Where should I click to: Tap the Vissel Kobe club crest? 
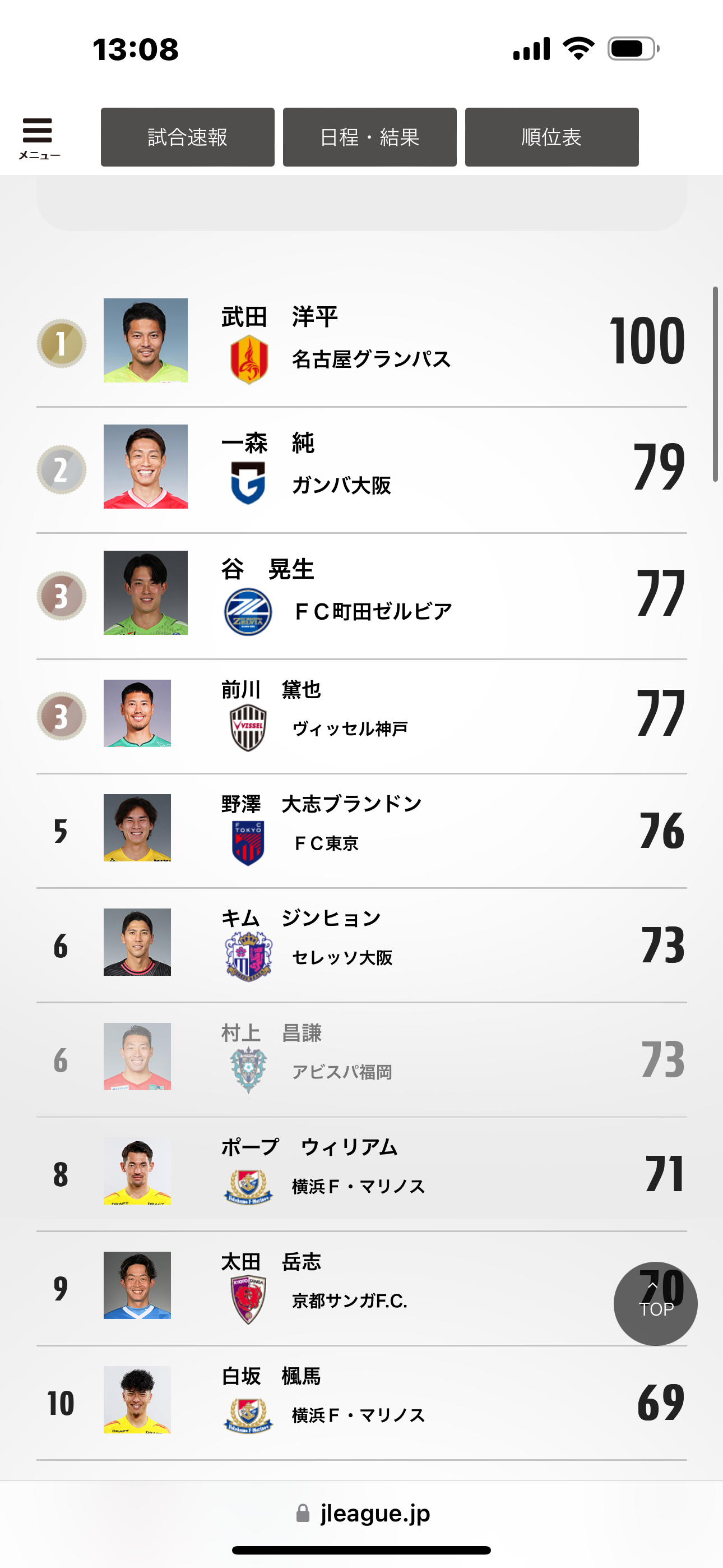pyautogui.click(x=248, y=728)
